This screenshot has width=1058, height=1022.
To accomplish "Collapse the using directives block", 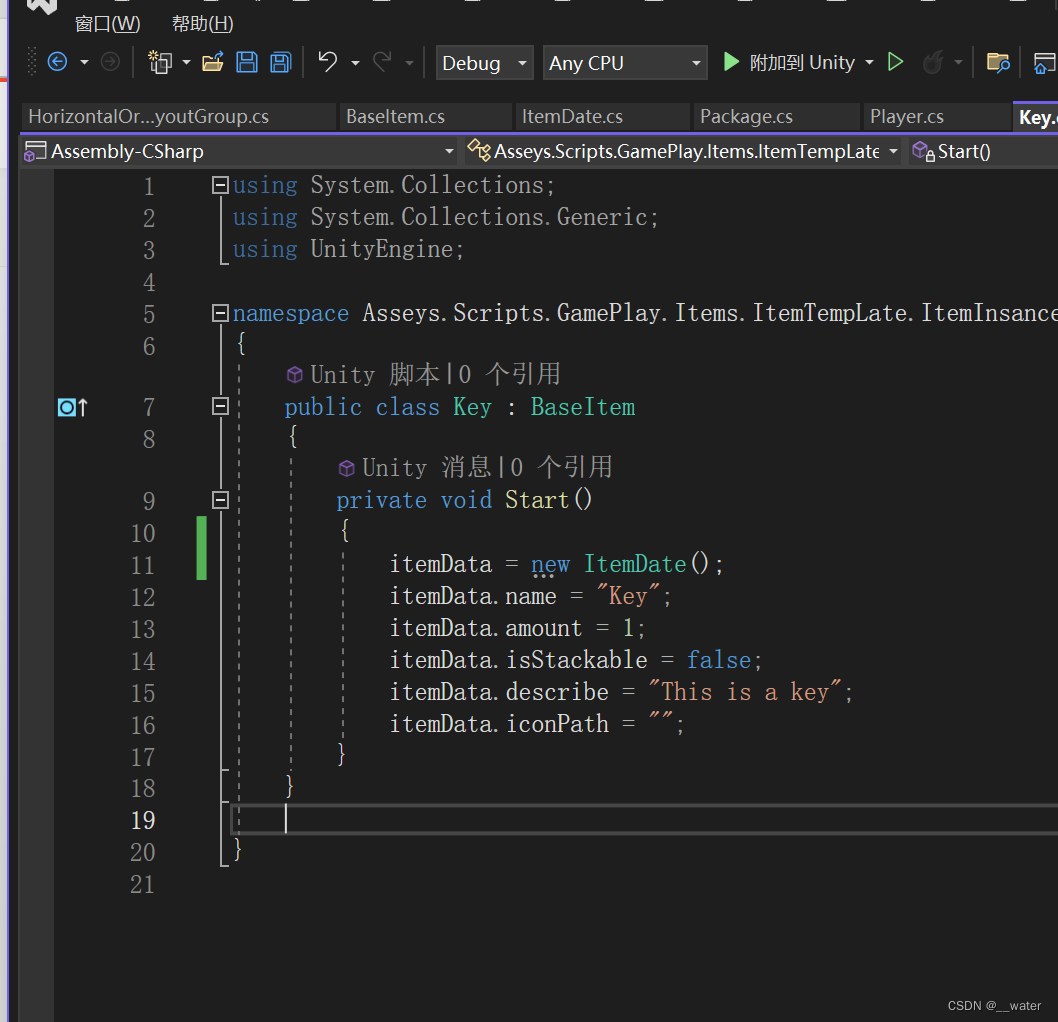I will tap(220, 185).
